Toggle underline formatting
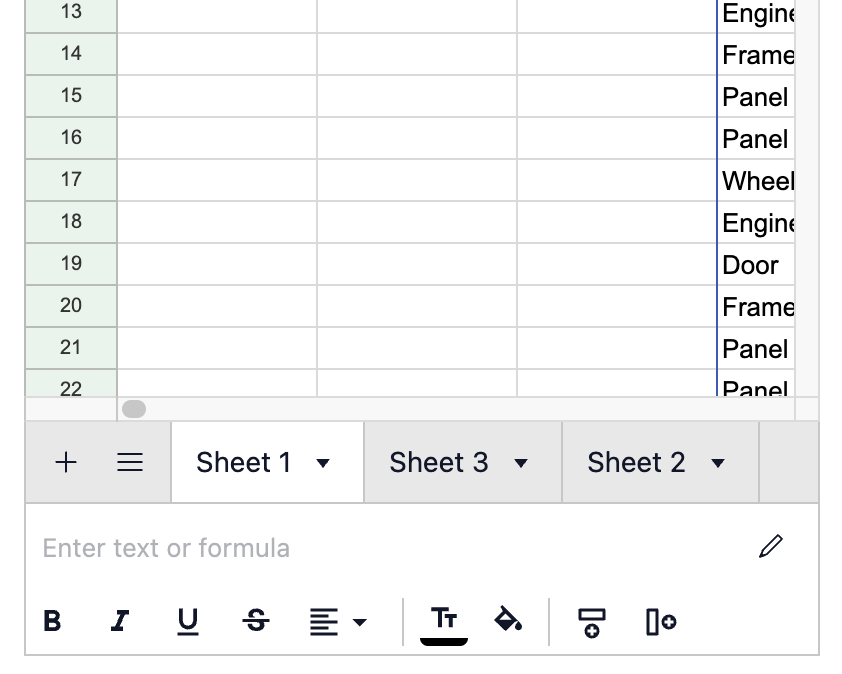 pos(187,622)
